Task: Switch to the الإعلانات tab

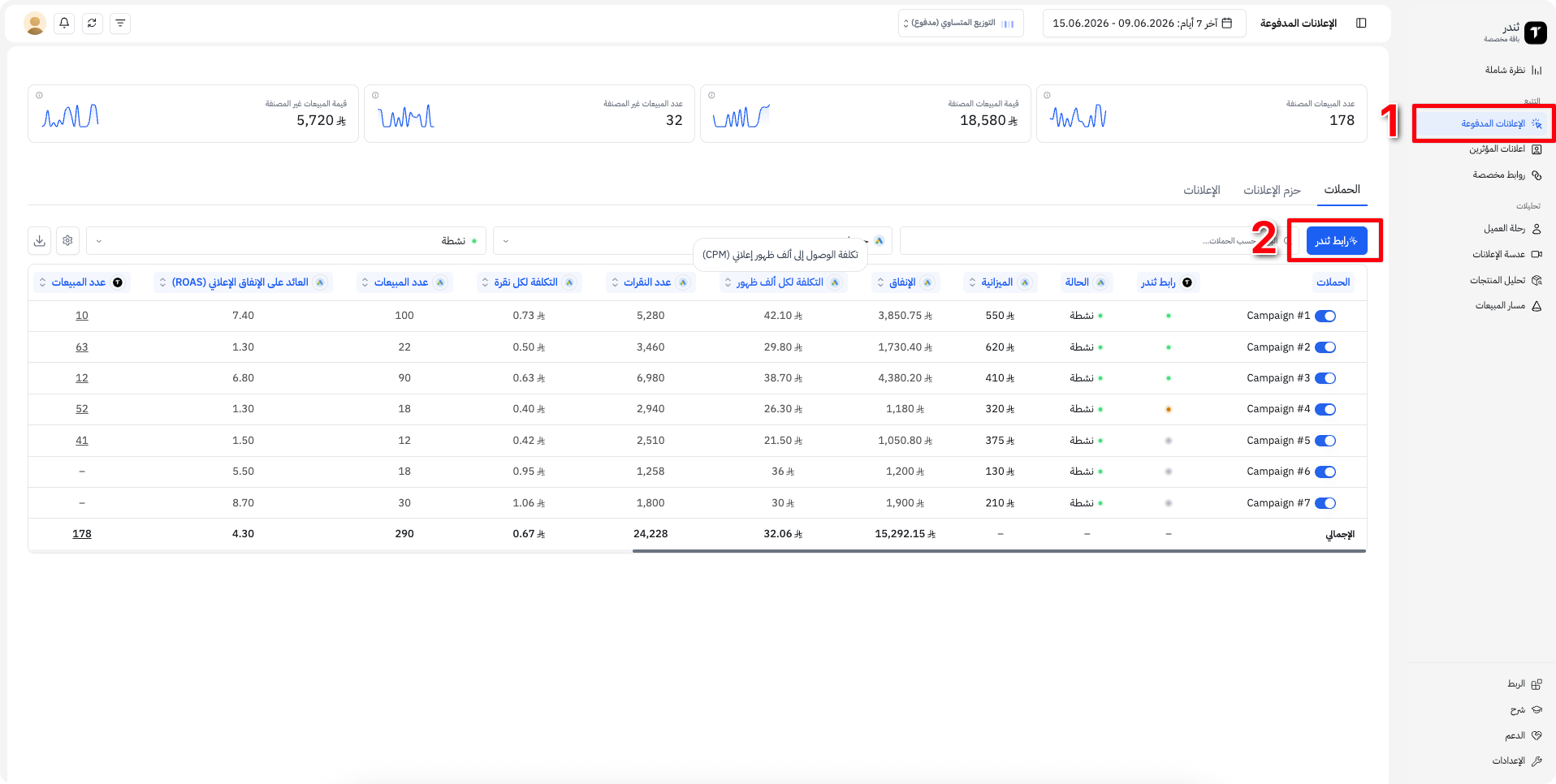Action: coord(1201,190)
